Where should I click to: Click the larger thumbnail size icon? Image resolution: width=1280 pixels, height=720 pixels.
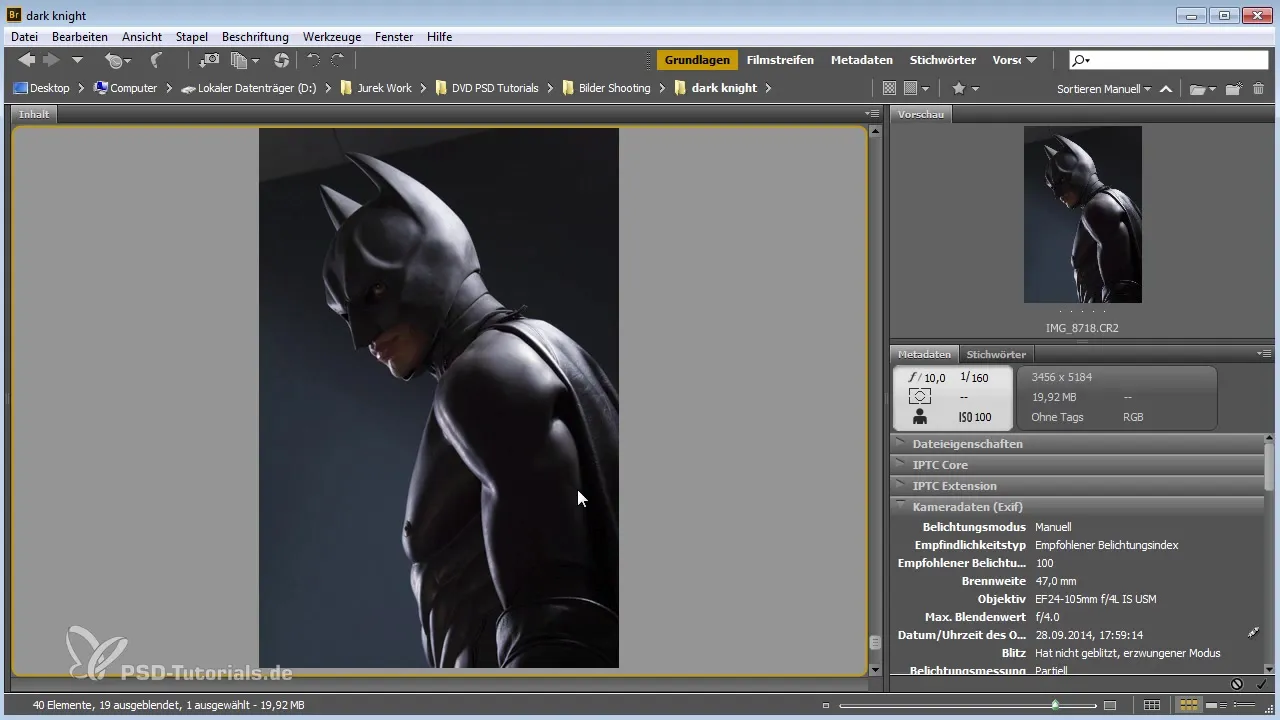[1109, 705]
